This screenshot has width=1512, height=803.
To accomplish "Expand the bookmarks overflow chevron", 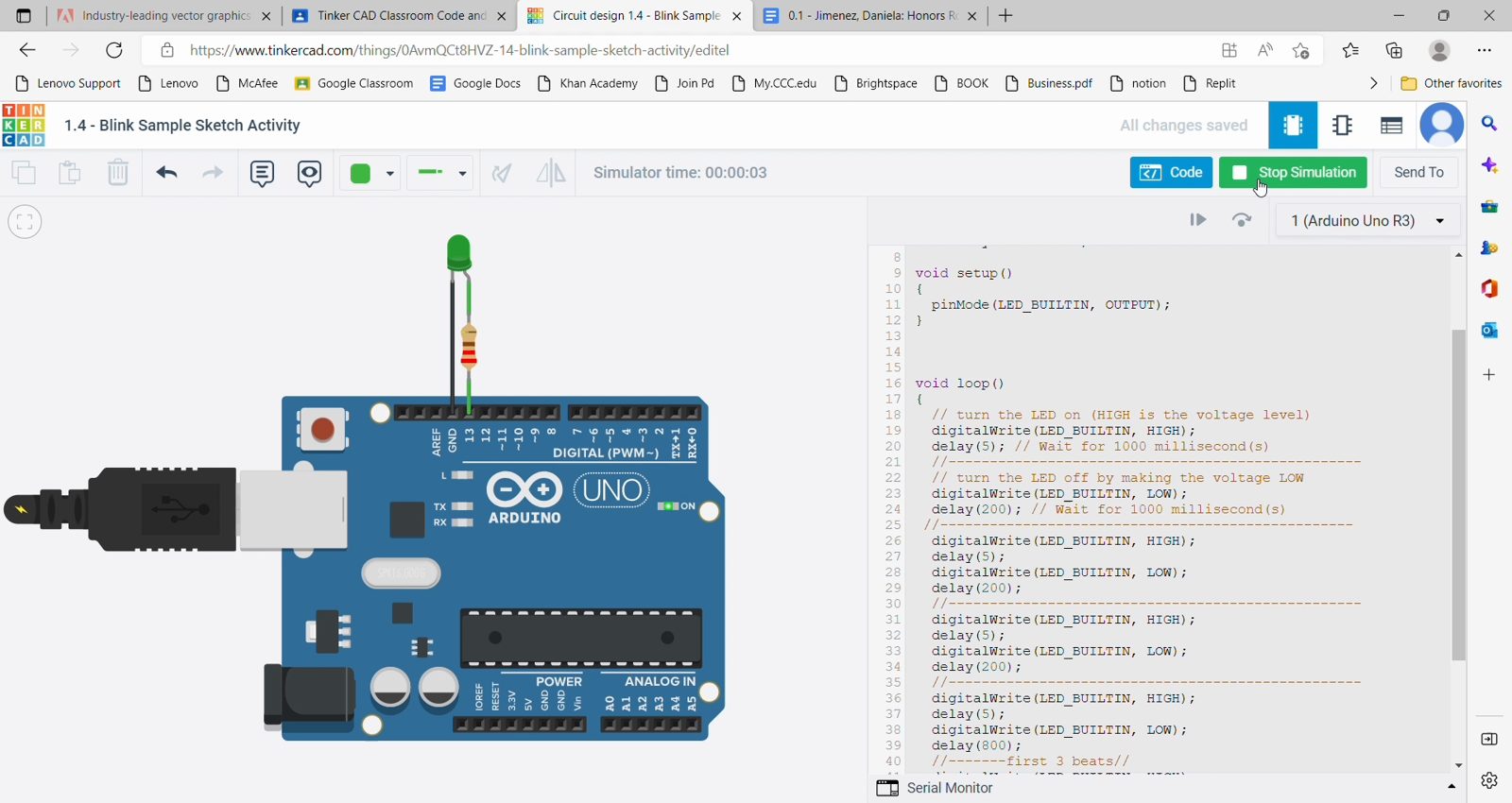I will coord(1373,83).
